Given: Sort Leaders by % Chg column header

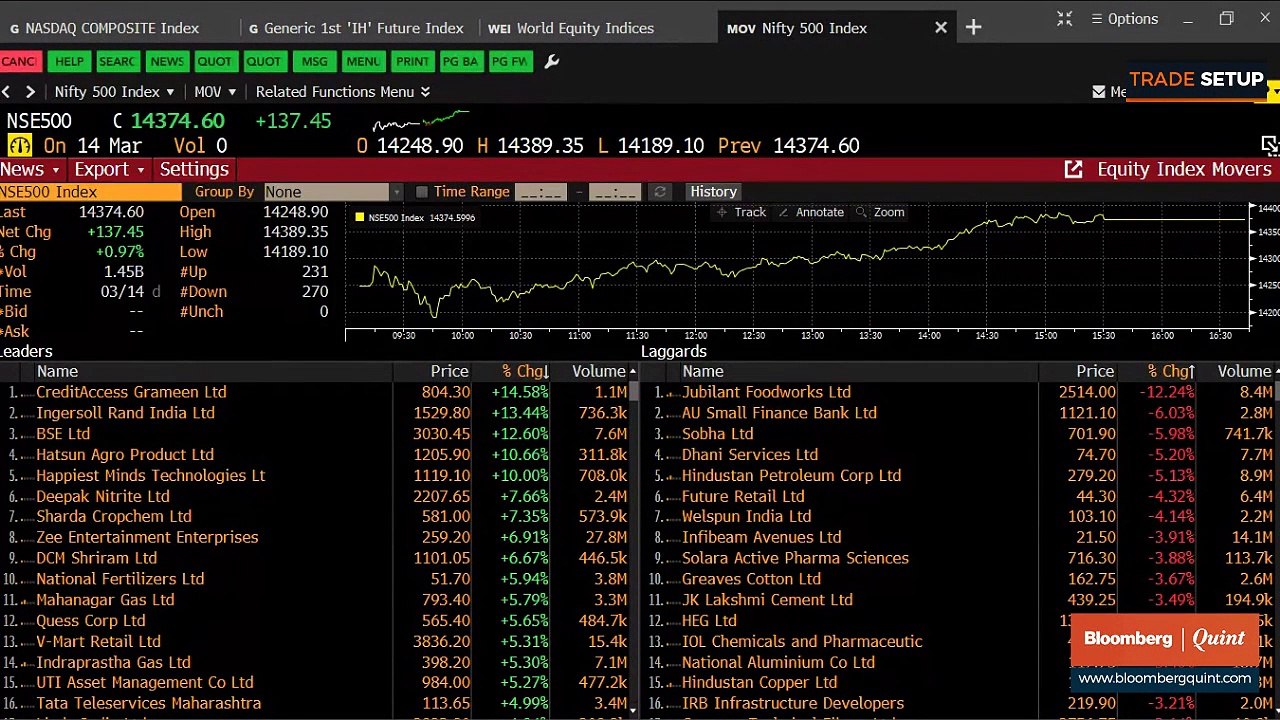Looking at the screenshot, I should [525, 372].
